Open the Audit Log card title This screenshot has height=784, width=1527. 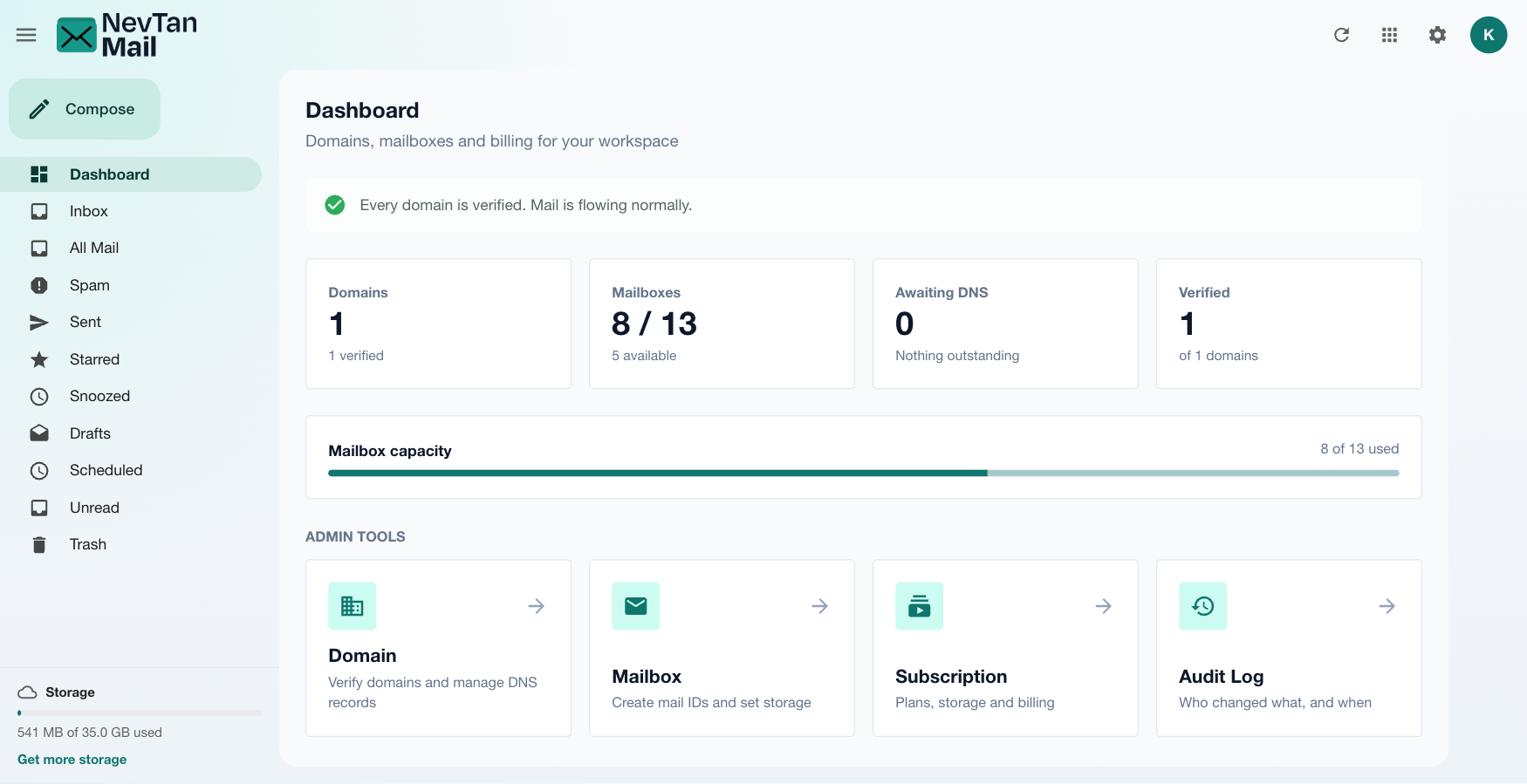[x=1222, y=677]
